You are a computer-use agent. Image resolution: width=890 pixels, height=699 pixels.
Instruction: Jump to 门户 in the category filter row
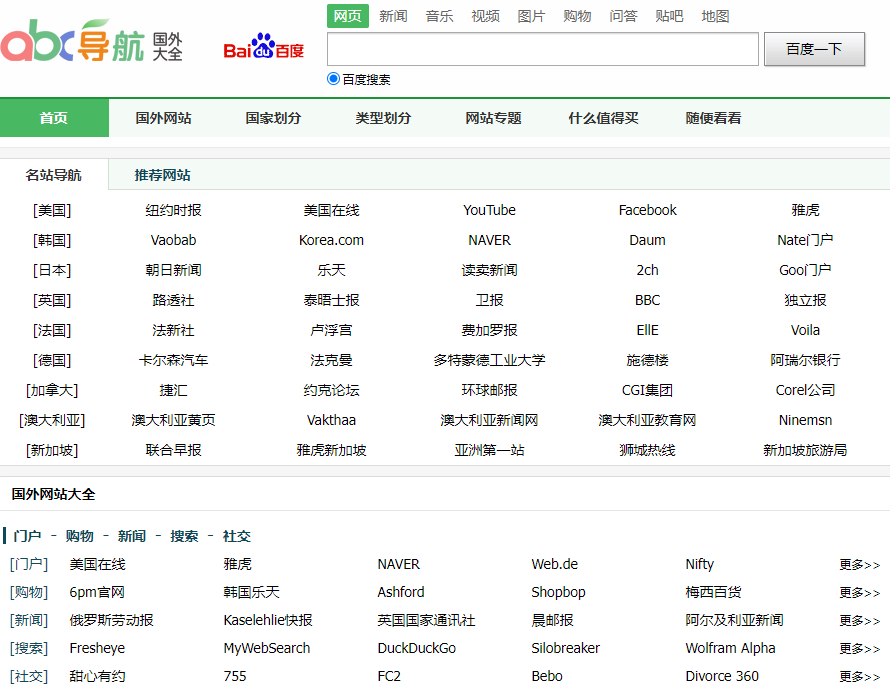click(x=27, y=536)
